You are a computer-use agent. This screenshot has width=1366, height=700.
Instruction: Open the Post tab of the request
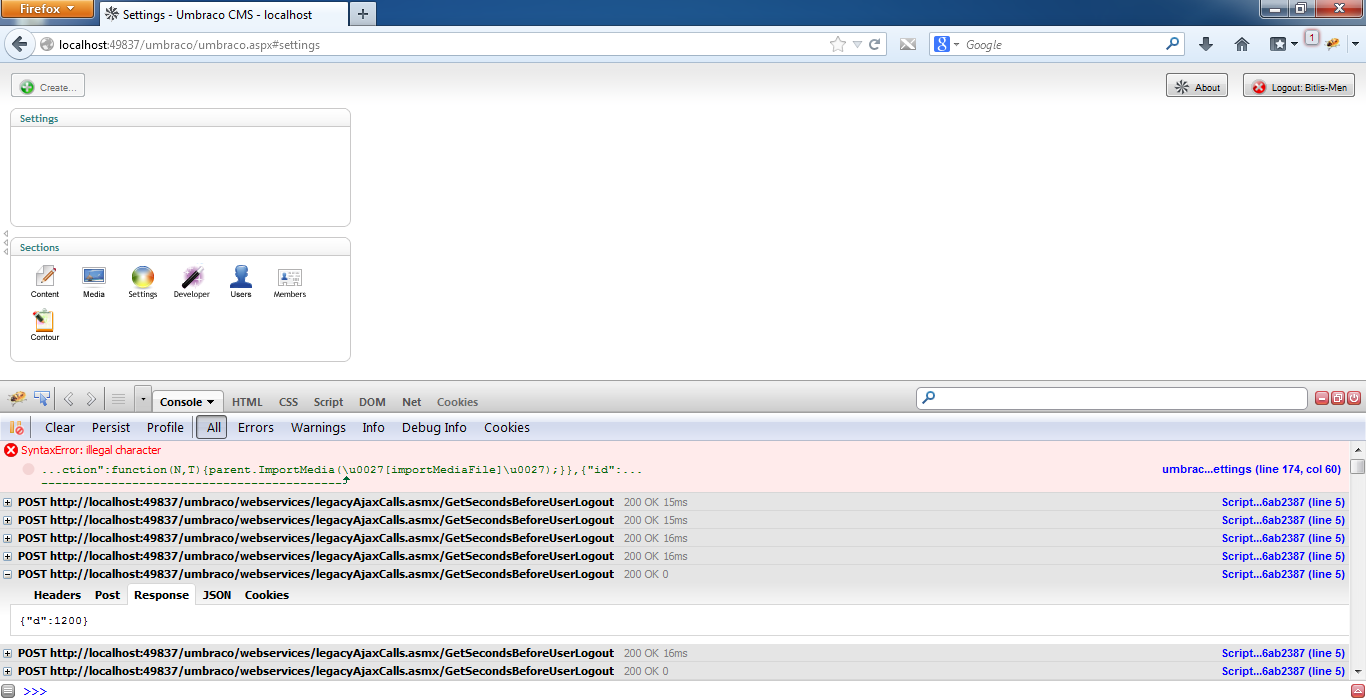pos(107,595)
